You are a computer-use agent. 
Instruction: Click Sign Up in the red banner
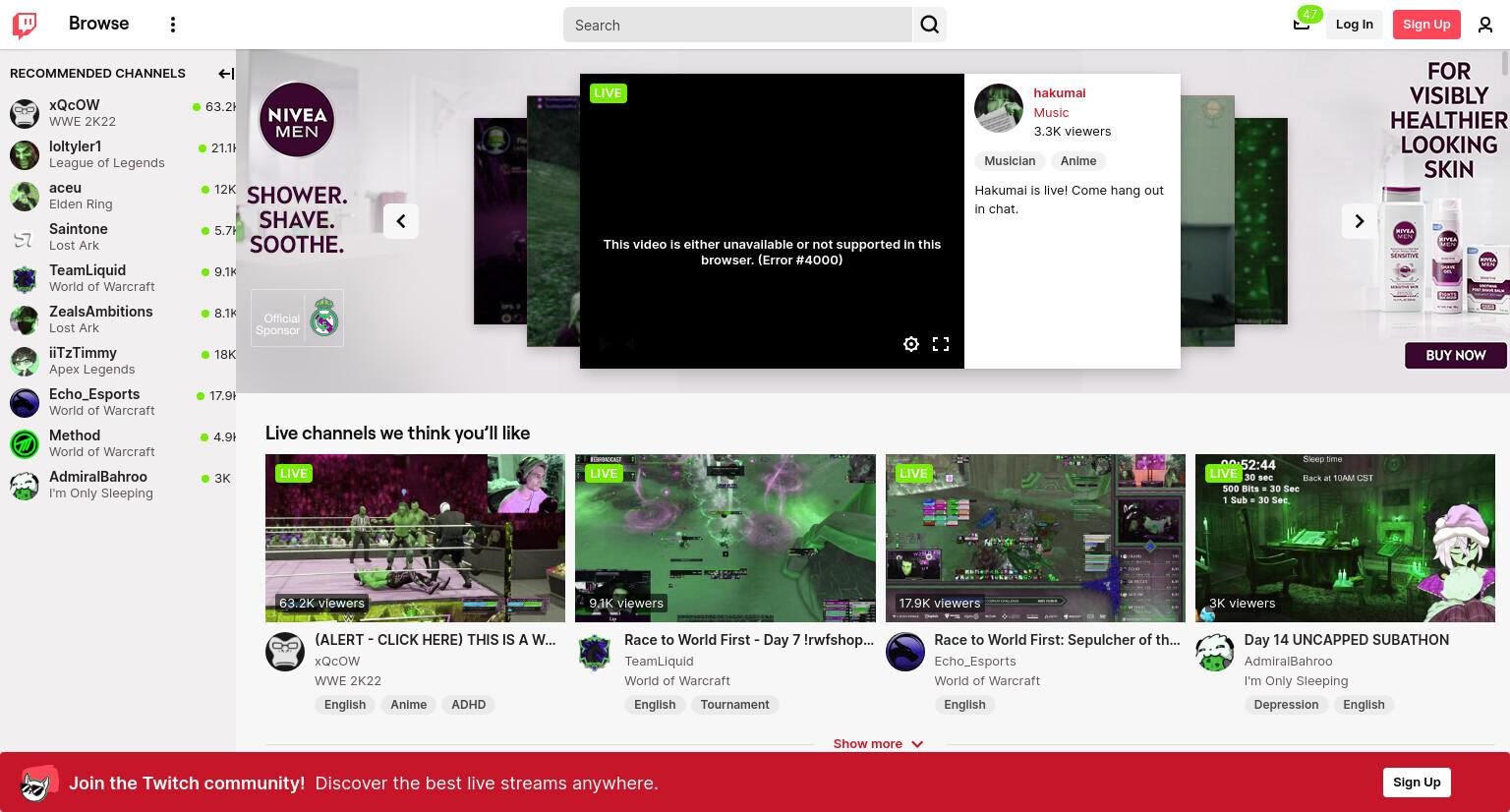point(1417,783)
